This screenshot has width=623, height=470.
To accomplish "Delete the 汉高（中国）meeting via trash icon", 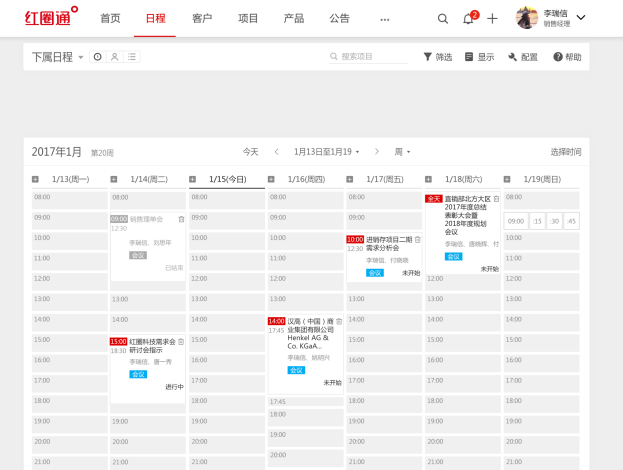I will (x=339, y=321).
